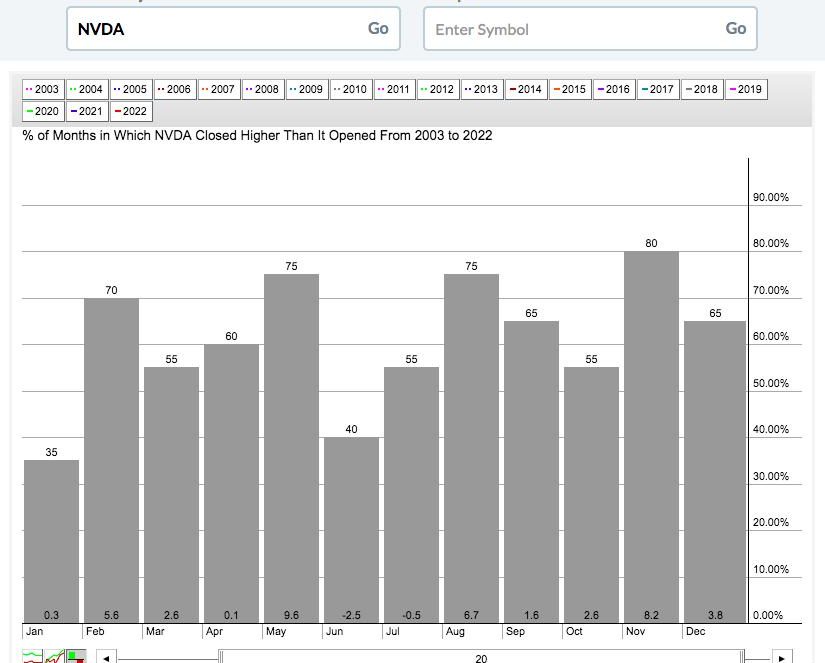Toggle the 2006 year in the legend
This screenshot has width=825, height=663.
tap(175, 89)
